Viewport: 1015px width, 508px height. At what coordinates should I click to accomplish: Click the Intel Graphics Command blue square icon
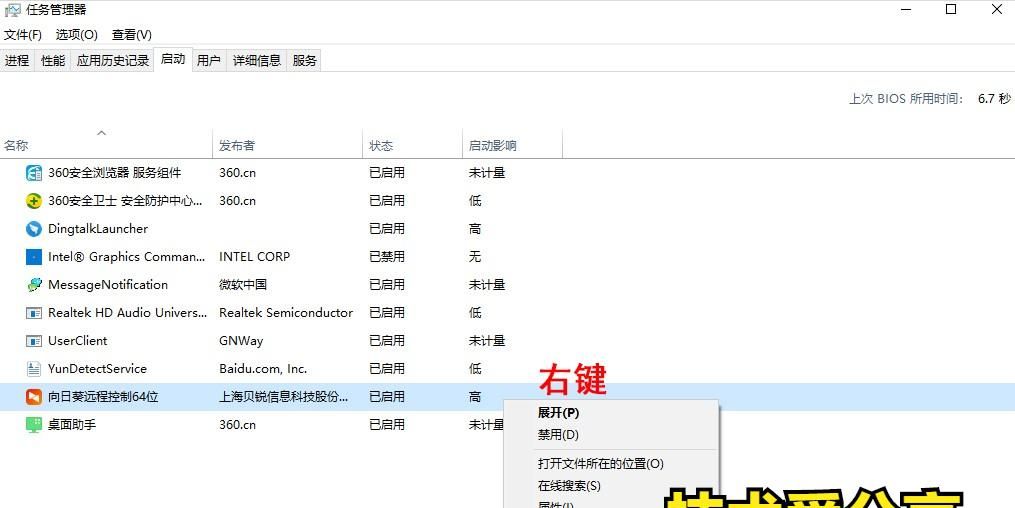[x=34, y=257]
